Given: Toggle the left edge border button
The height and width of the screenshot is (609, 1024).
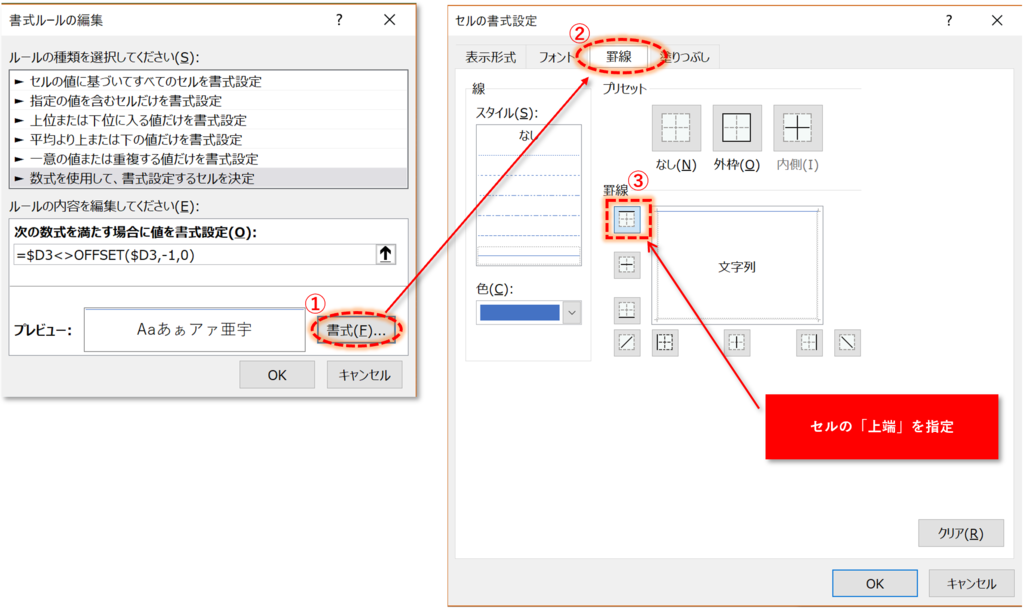Looking at the screenshot, I should point(665,342).
